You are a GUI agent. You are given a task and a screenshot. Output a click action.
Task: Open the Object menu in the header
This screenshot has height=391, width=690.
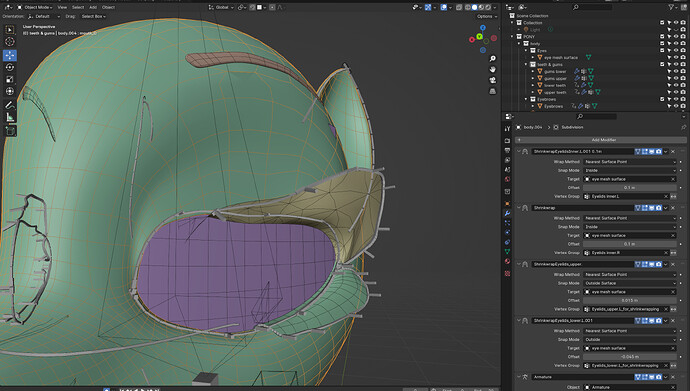(108, 7)
